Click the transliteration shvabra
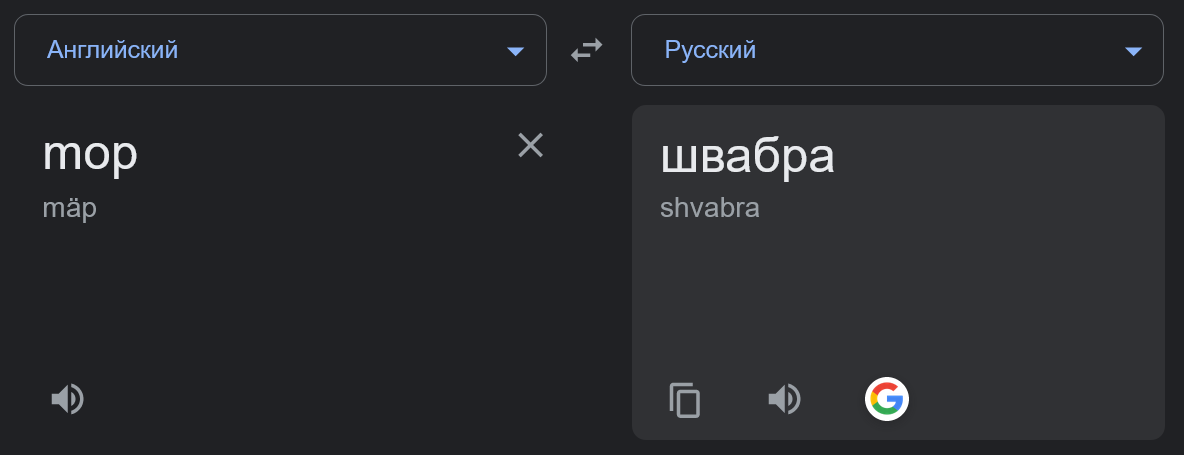Viewport: 1184px width, 455px height. tap(709, 209)
